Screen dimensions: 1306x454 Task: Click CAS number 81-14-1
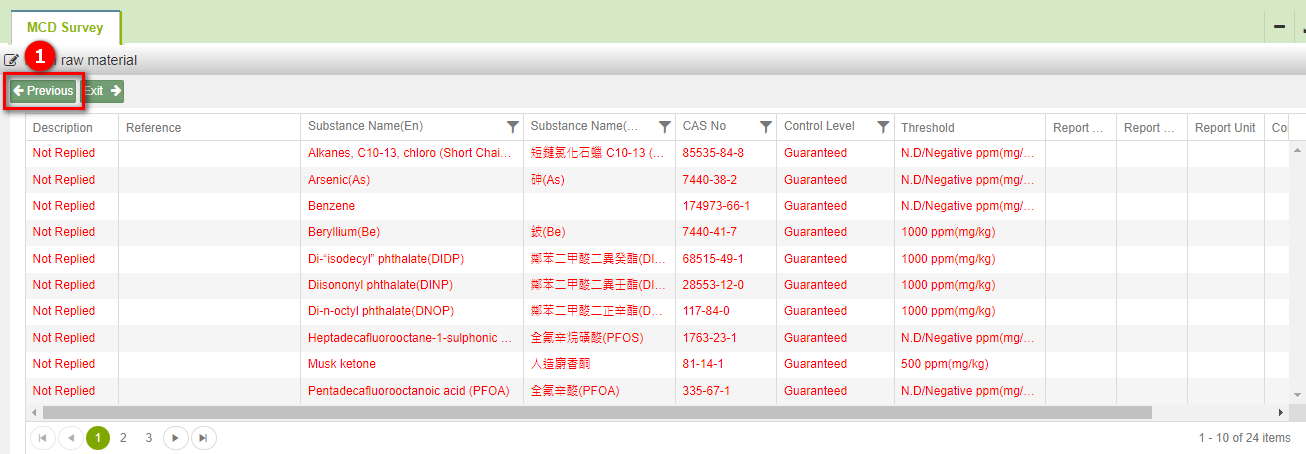click(703, 364)
